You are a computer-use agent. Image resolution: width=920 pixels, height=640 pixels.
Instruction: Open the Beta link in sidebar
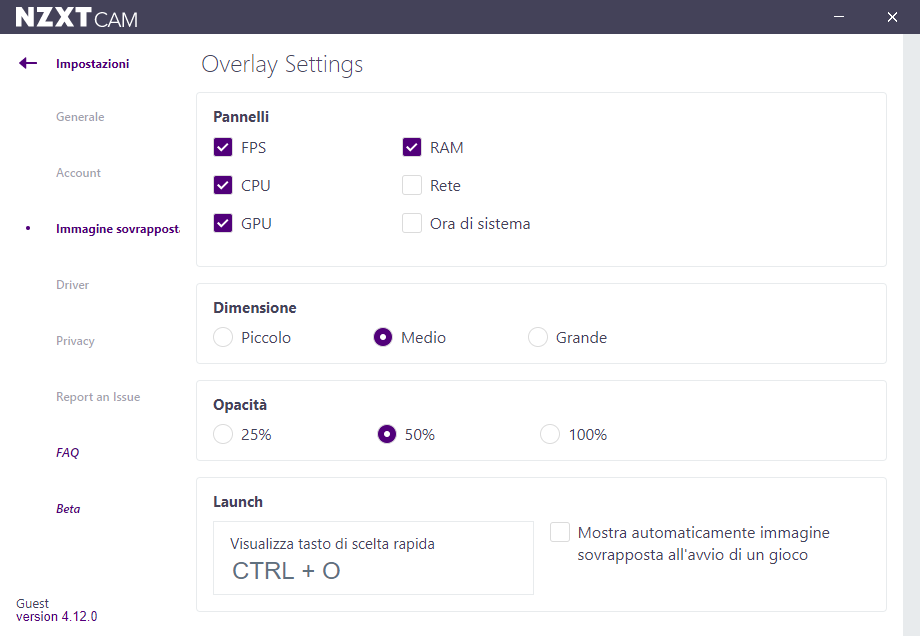[68, 509]
